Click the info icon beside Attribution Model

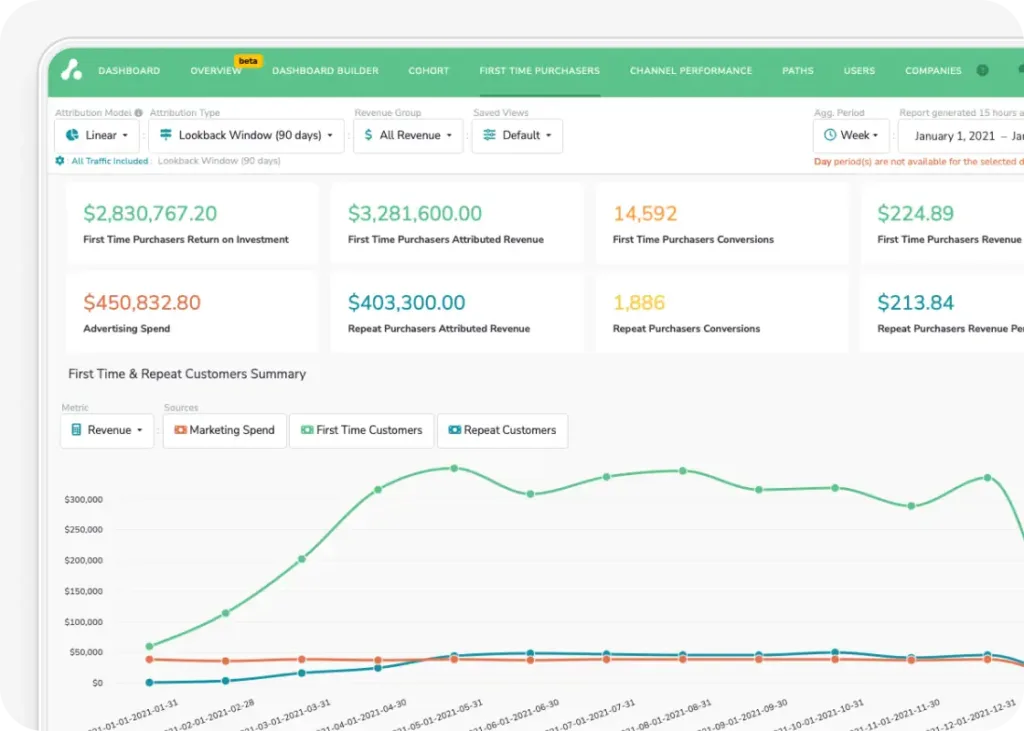tap(138, 113)
